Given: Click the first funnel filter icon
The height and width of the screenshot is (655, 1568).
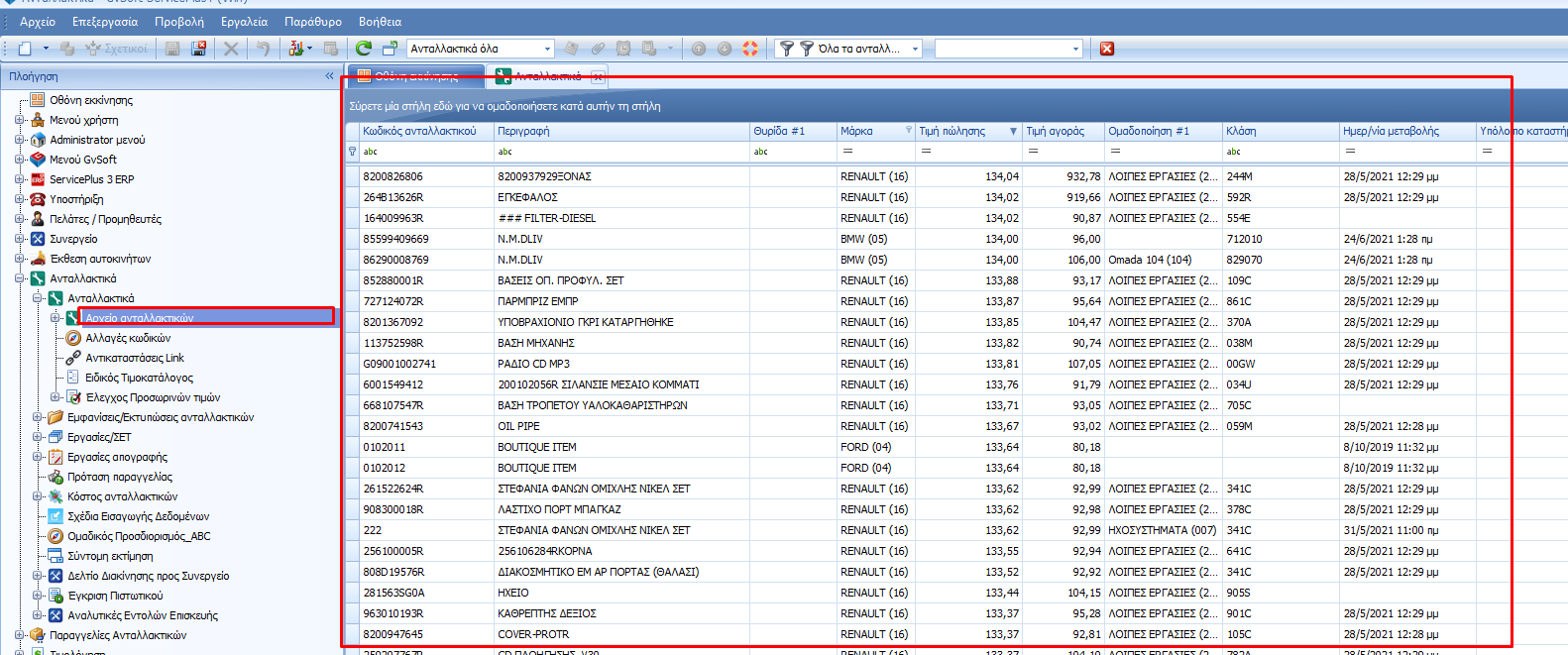Looking at the screenshot, I should coord(786,49).
